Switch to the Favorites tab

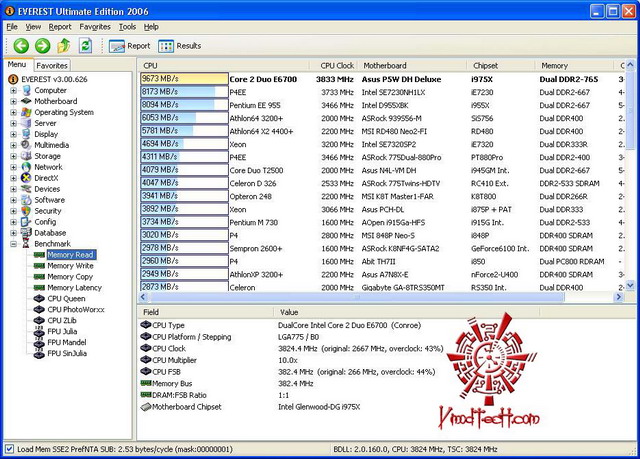(x=52, y=66)
